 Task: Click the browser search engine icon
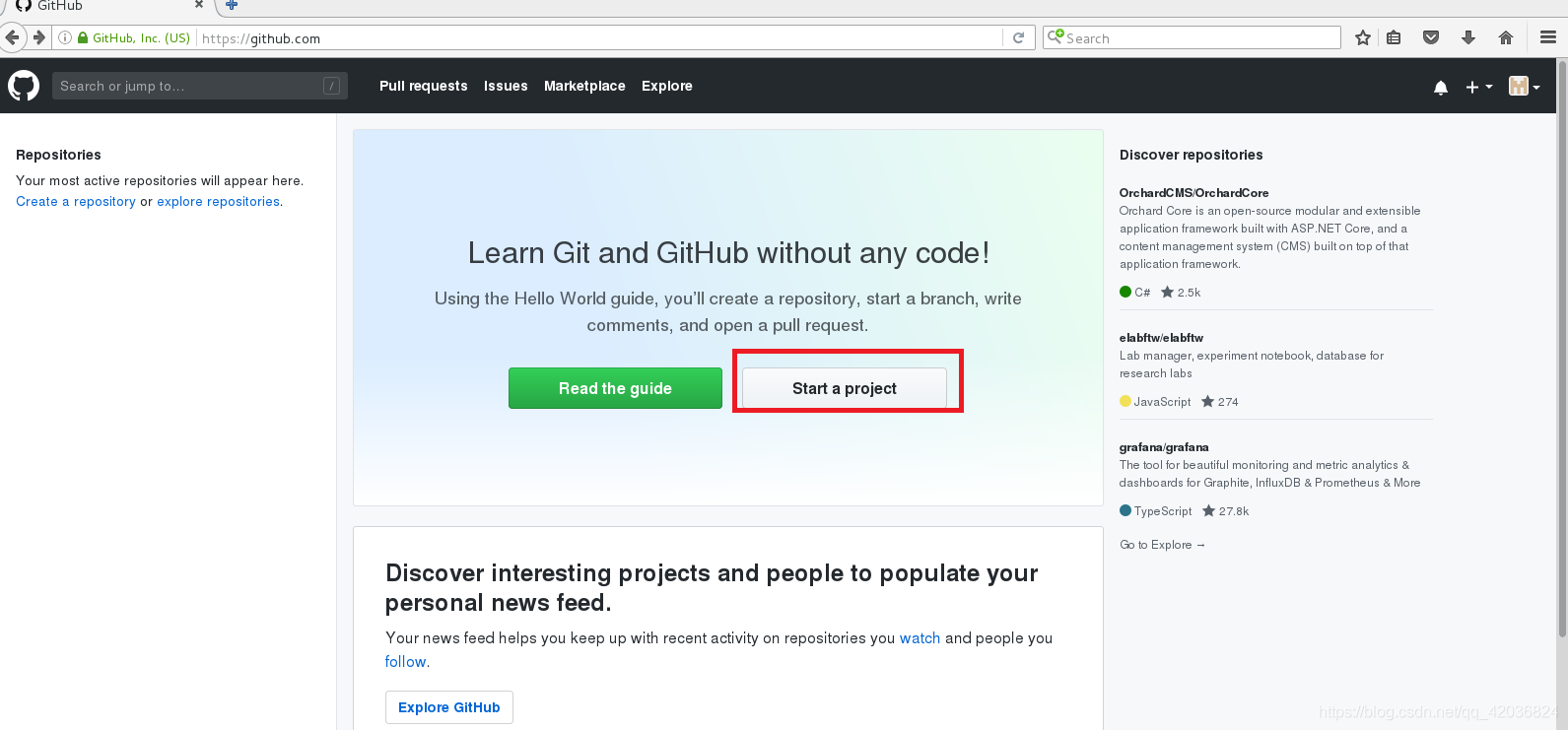pyautogui.click(x=1056, y=37)
